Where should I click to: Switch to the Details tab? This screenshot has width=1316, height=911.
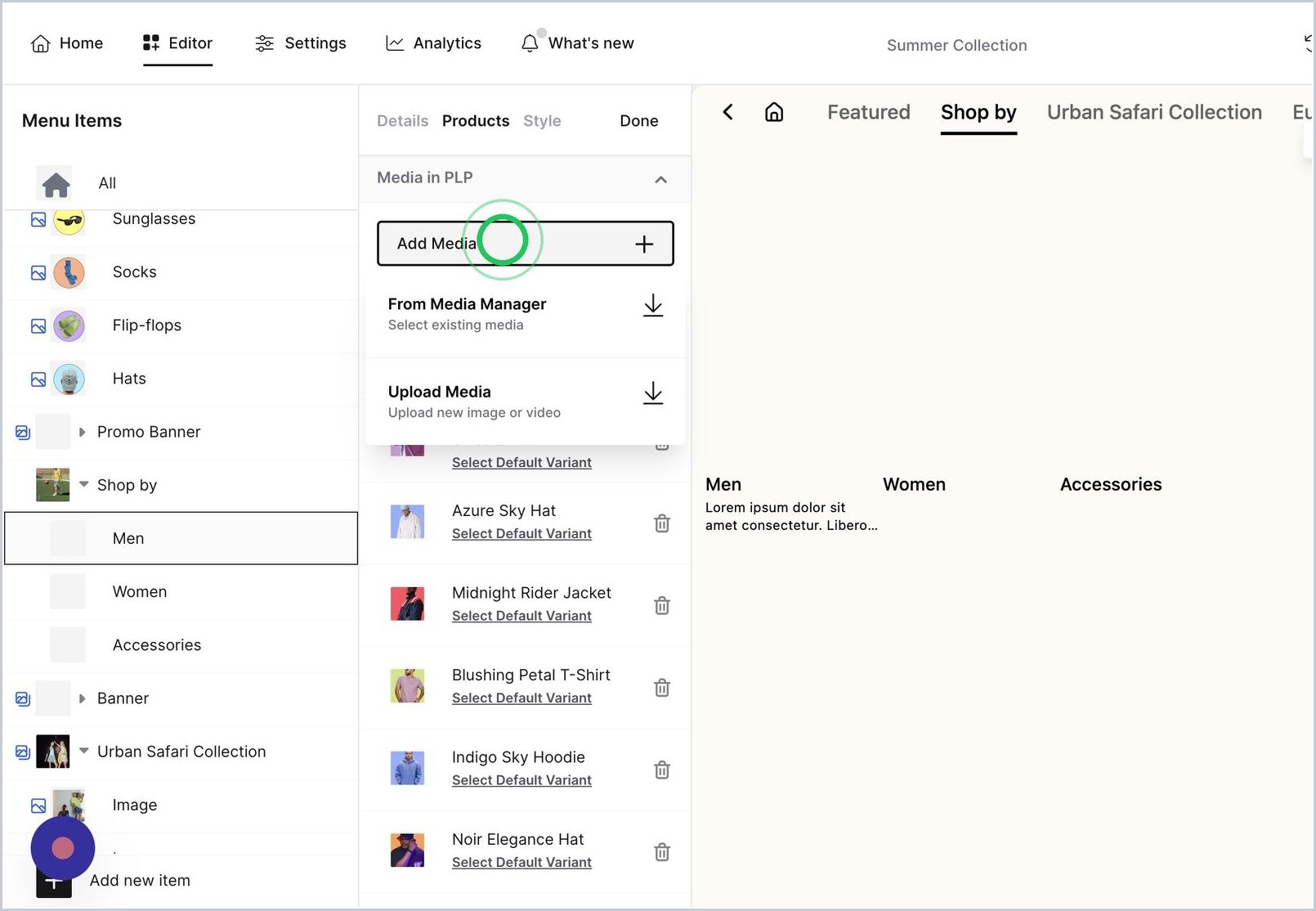tap(402, 121)
